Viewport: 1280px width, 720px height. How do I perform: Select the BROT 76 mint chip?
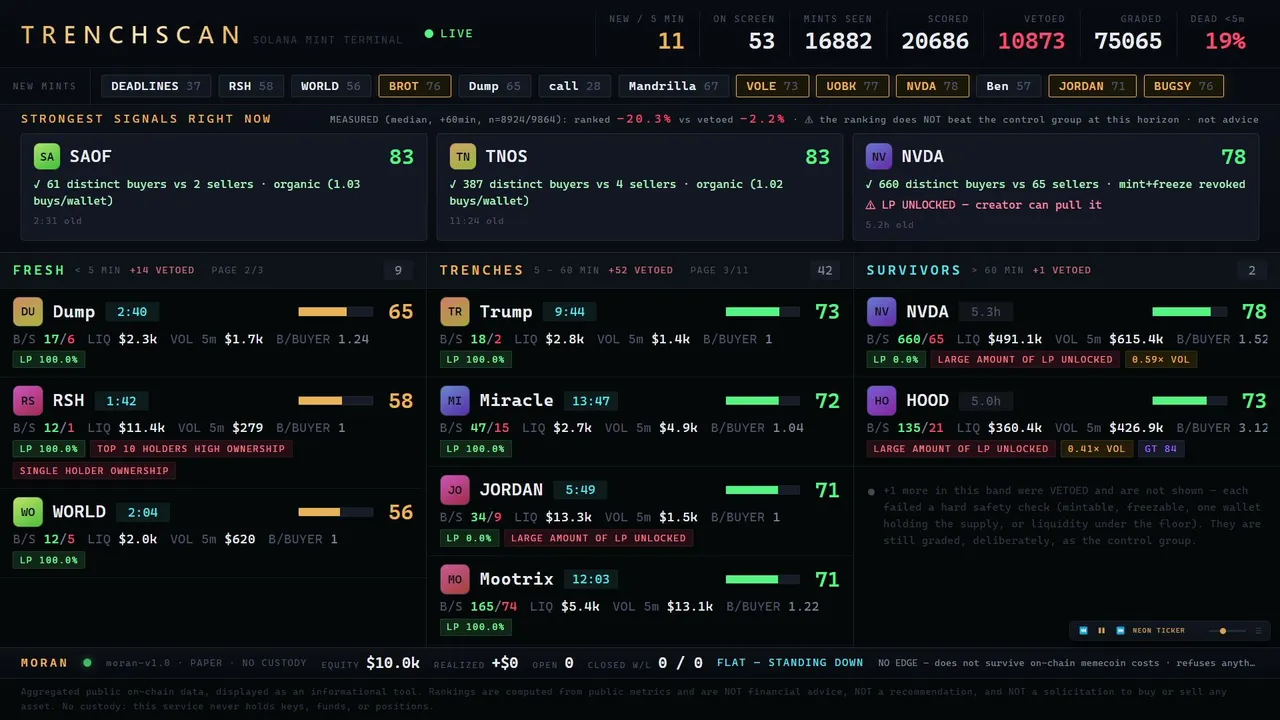[415, 86]
